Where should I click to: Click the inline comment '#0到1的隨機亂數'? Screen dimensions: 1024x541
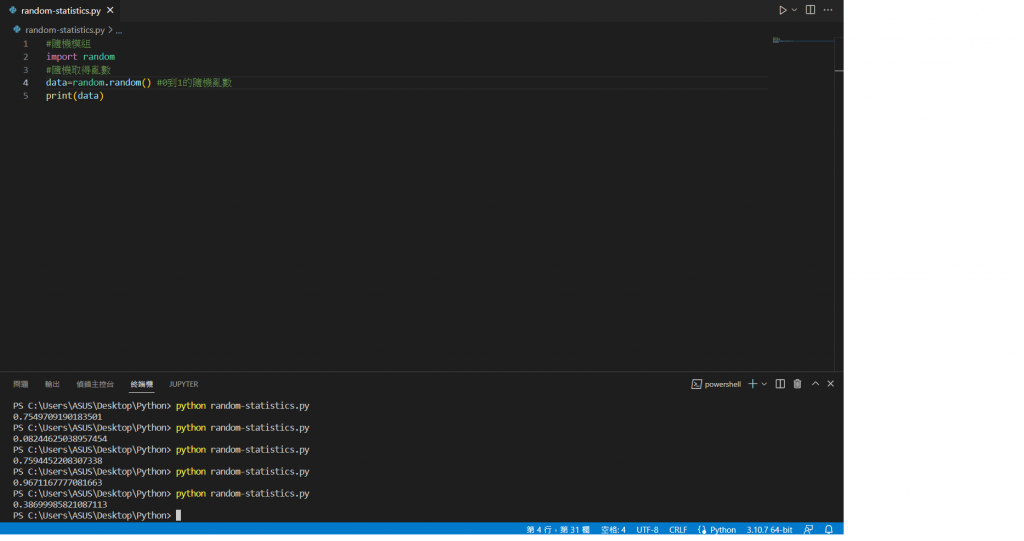coord(195,83)
